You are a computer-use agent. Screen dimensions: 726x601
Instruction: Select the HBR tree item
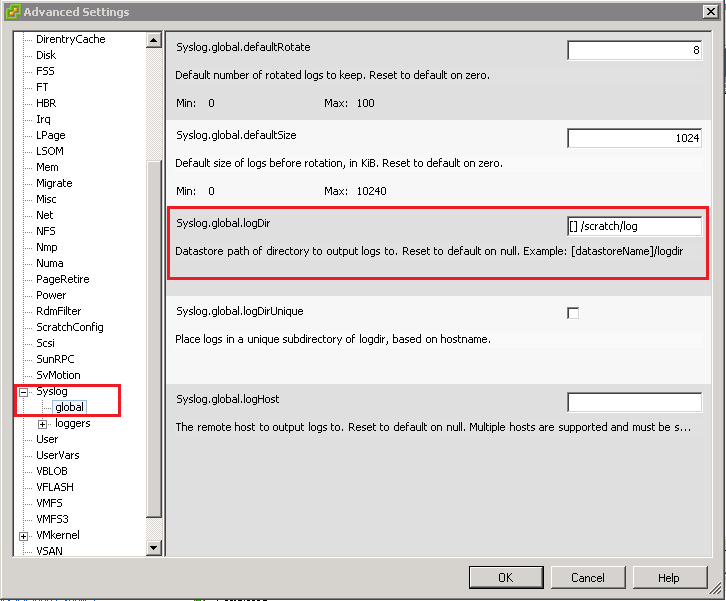tap(46, 103)
